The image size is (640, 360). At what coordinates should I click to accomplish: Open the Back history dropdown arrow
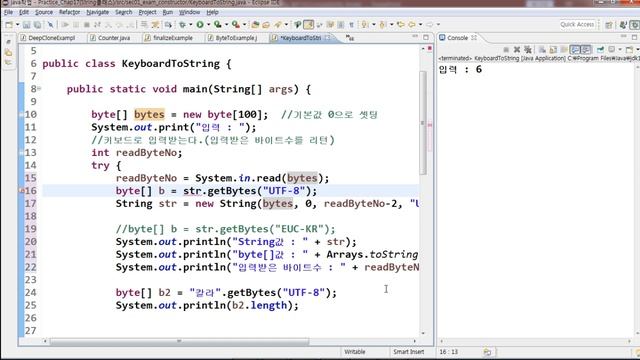pos(420,24)
